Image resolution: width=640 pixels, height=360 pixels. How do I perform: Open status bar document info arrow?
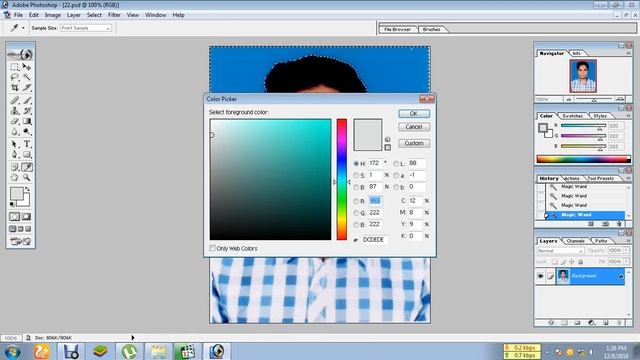point(132,338)
